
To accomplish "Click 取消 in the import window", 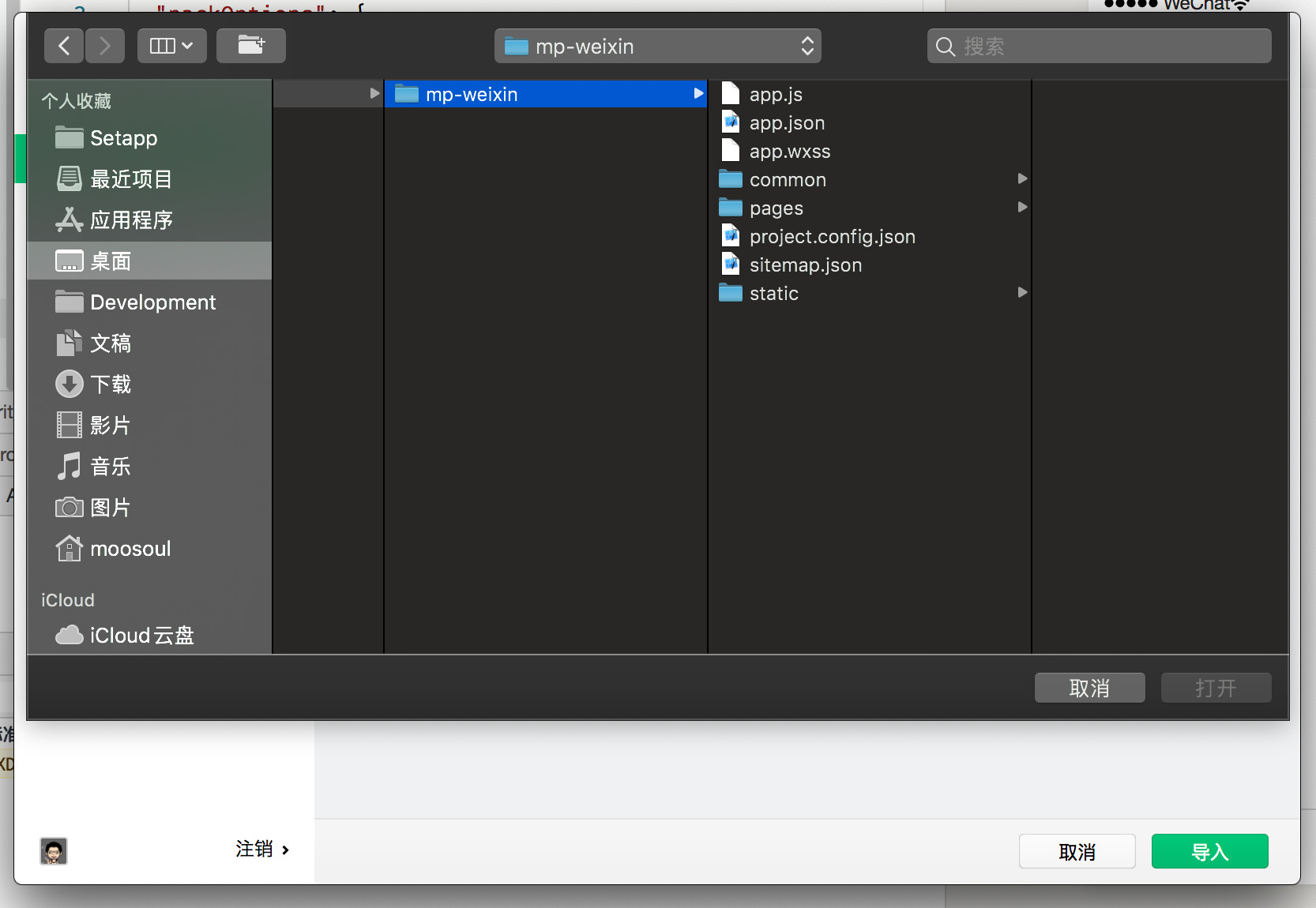I will click(x=1077, y=851).
